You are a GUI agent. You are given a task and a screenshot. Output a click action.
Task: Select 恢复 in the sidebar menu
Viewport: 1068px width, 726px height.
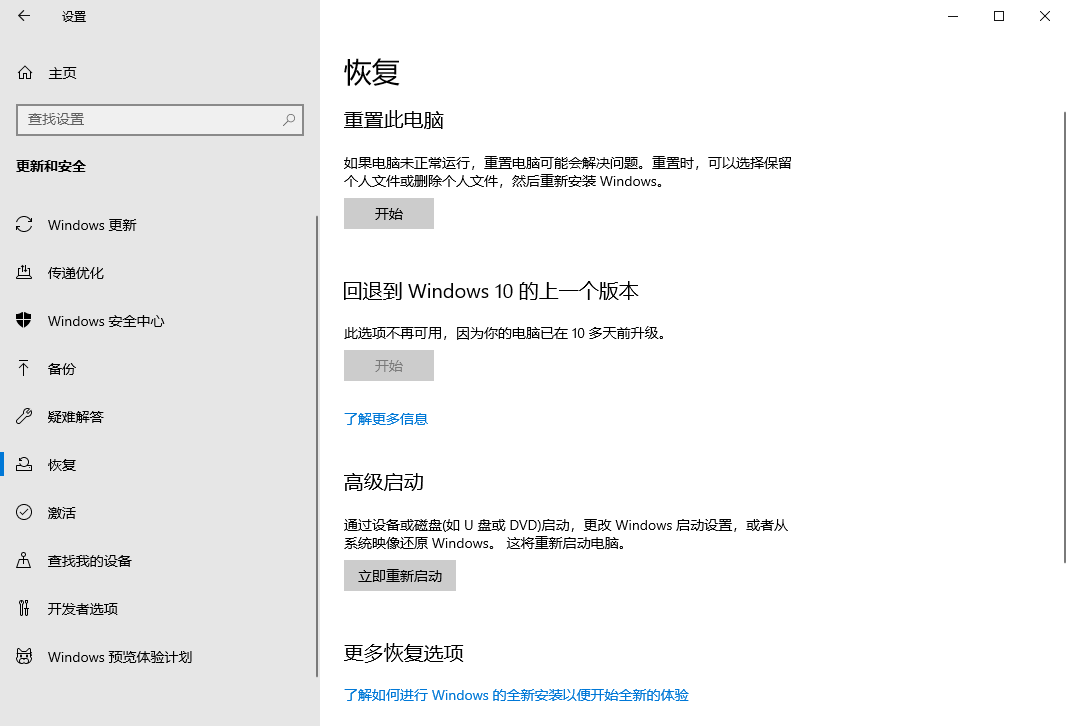[62, 465]
